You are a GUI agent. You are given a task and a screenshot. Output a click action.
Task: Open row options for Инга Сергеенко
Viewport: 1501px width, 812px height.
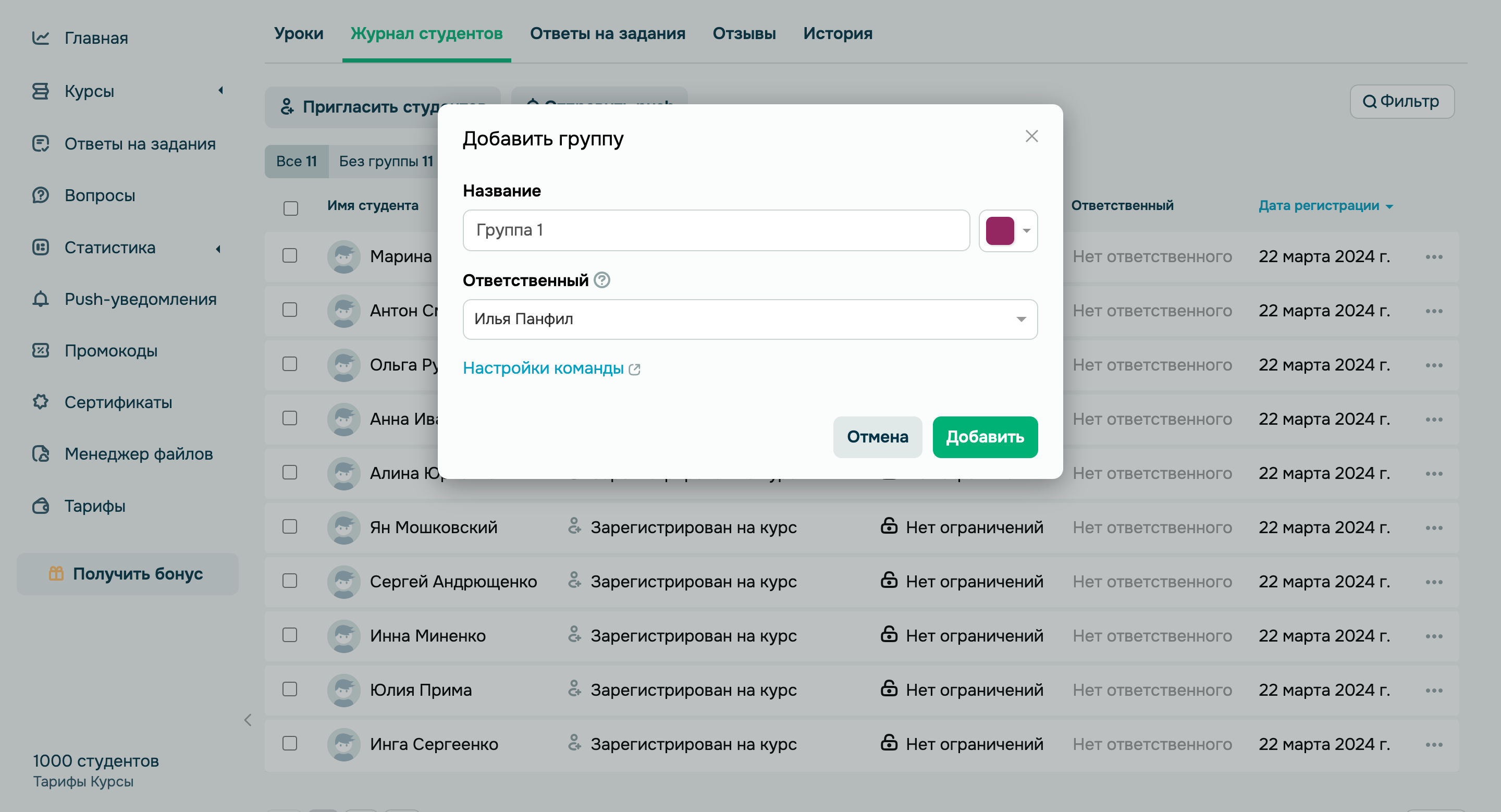click(1433, 744)
